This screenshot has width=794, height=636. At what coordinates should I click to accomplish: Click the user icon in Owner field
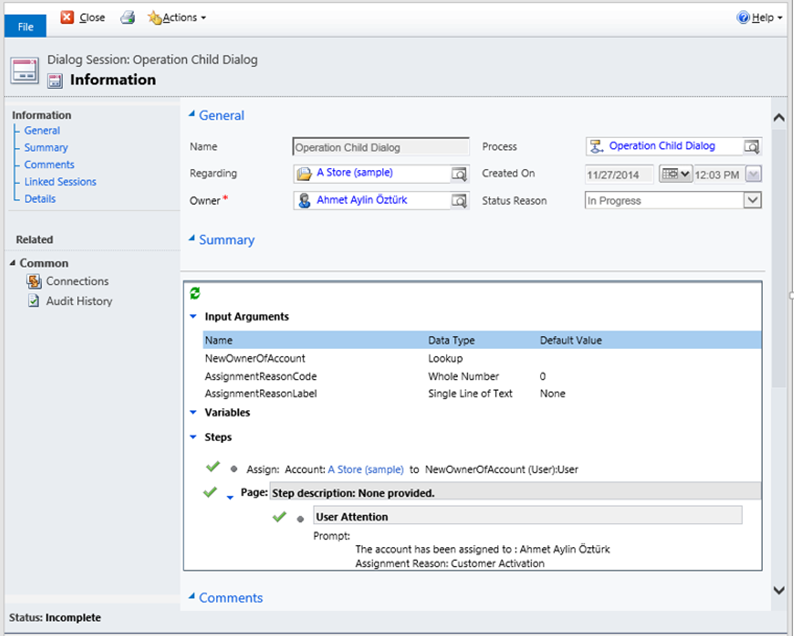[x=304, y=201]
